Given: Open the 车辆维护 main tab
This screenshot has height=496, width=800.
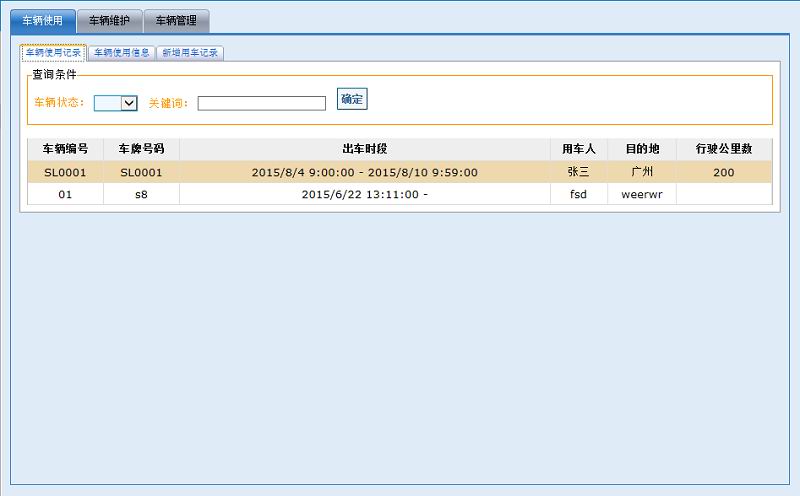Looking at the screenshot, I should (x=109, y=21).
